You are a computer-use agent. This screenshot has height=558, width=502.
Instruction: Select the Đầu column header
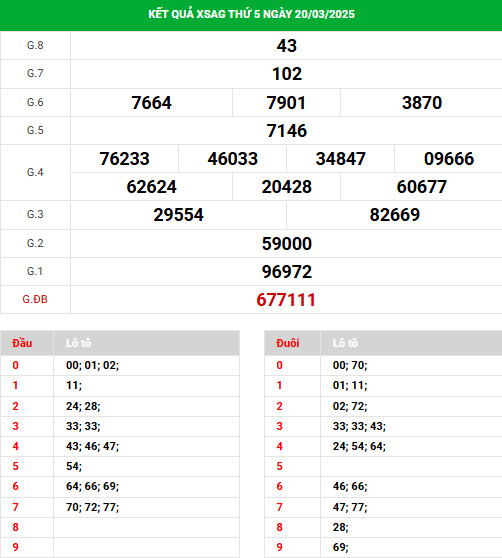coord(22,343)
